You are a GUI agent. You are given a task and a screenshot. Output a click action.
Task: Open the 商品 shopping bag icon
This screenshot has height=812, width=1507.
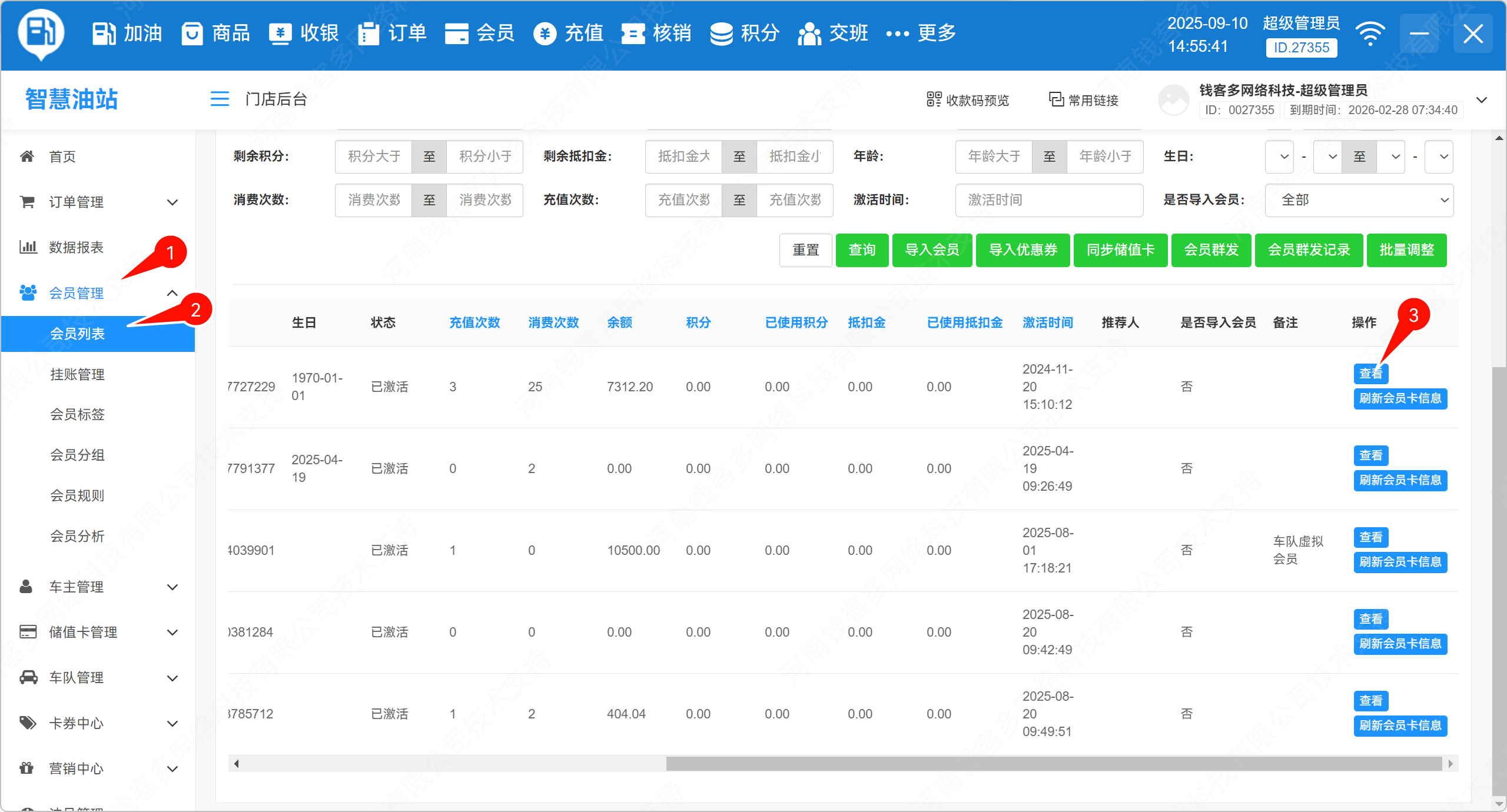tap(192, 34)
